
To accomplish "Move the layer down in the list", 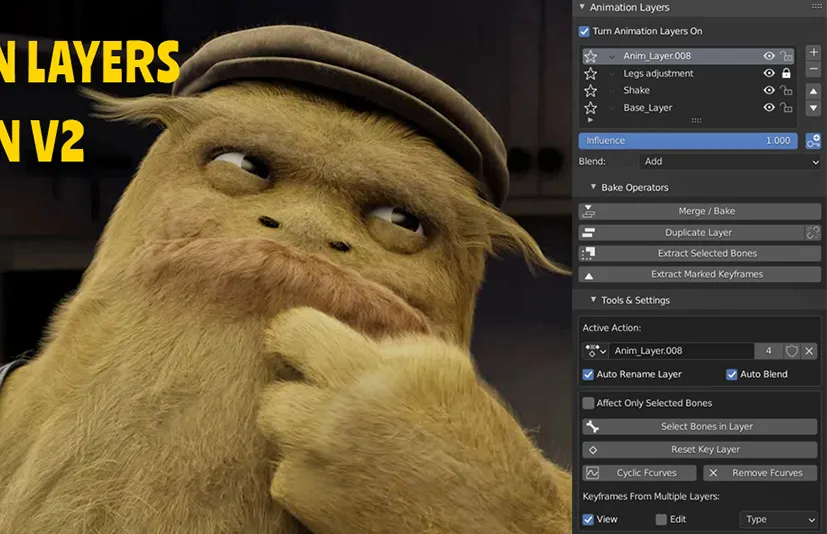I will tap(813, 107).
